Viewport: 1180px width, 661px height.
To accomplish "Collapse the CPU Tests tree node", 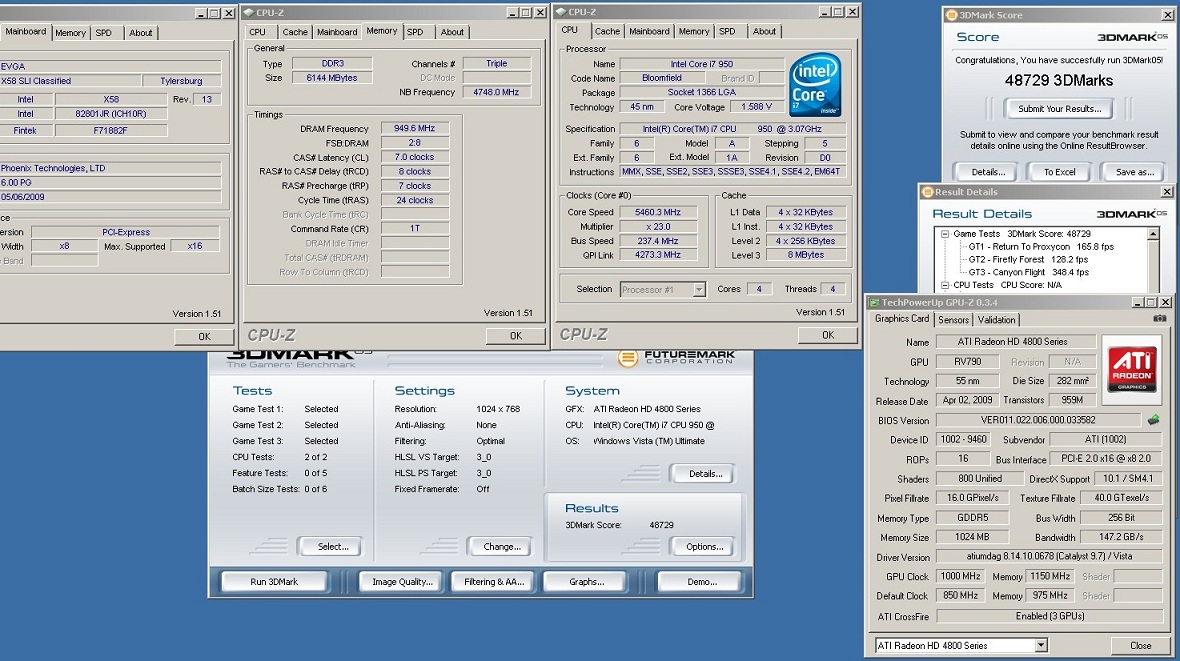I will point(945,285).
